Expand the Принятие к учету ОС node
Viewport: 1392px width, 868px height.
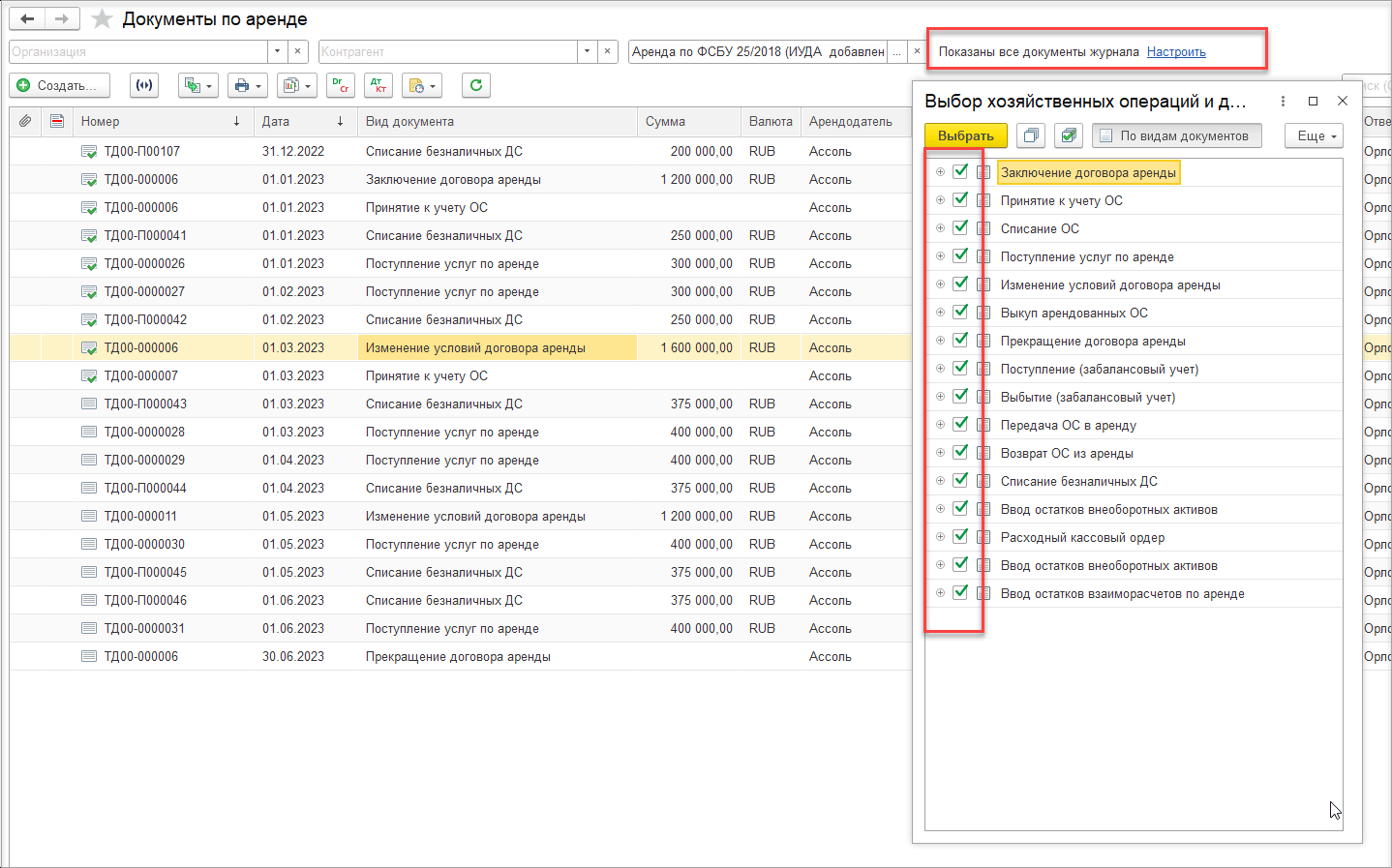[940, 200]
